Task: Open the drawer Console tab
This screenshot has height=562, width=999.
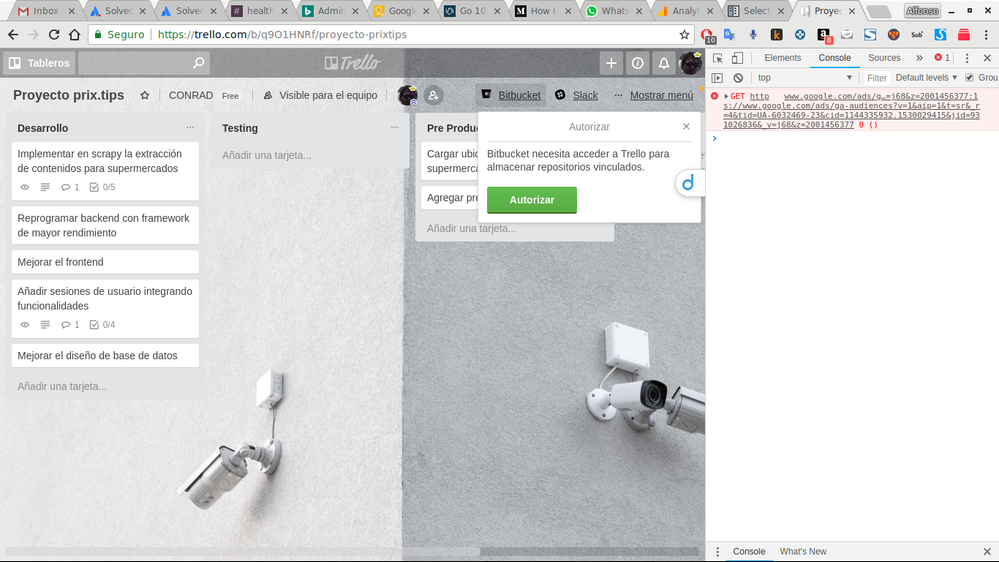Action: tap(749, 552)
